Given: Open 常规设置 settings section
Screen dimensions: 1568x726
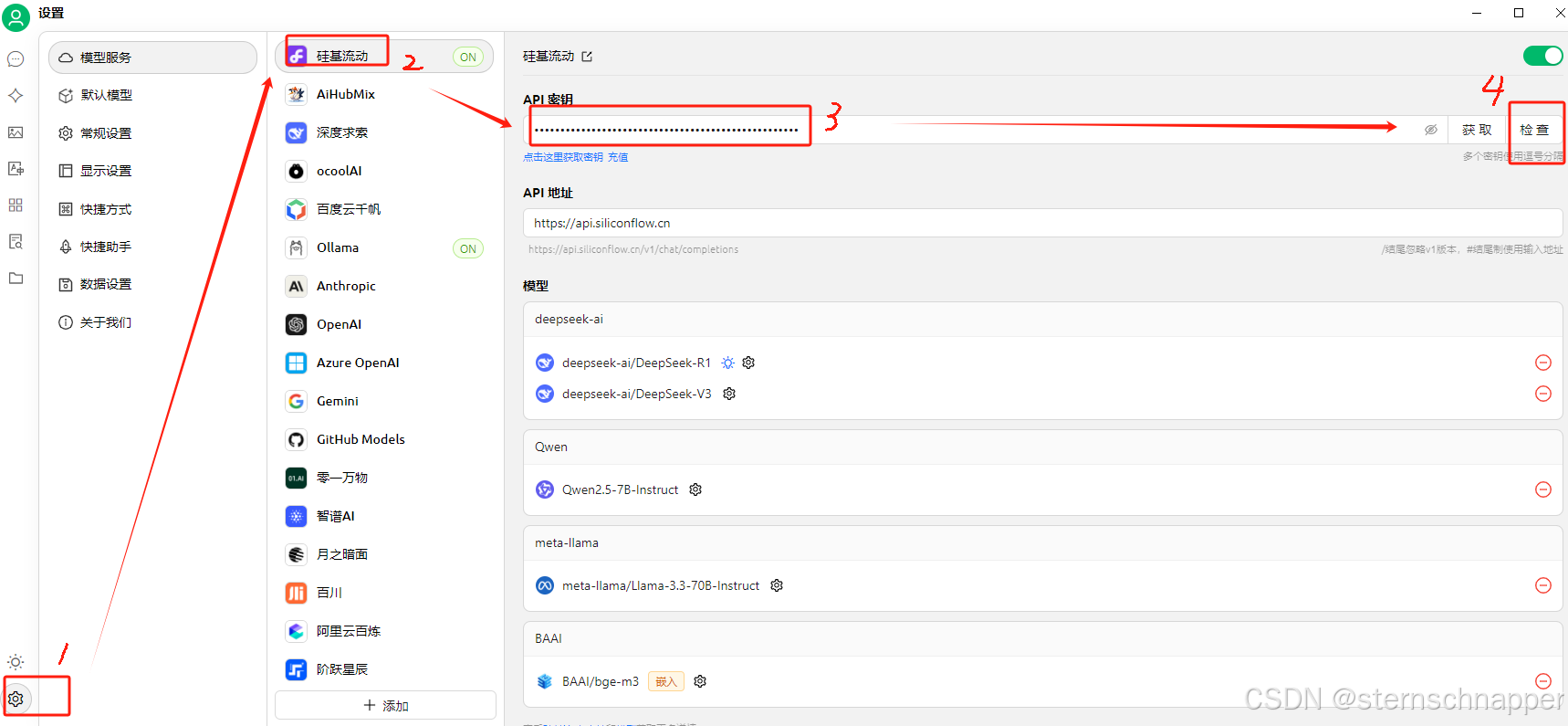Looking at the screenshot, I should [152, 133].
